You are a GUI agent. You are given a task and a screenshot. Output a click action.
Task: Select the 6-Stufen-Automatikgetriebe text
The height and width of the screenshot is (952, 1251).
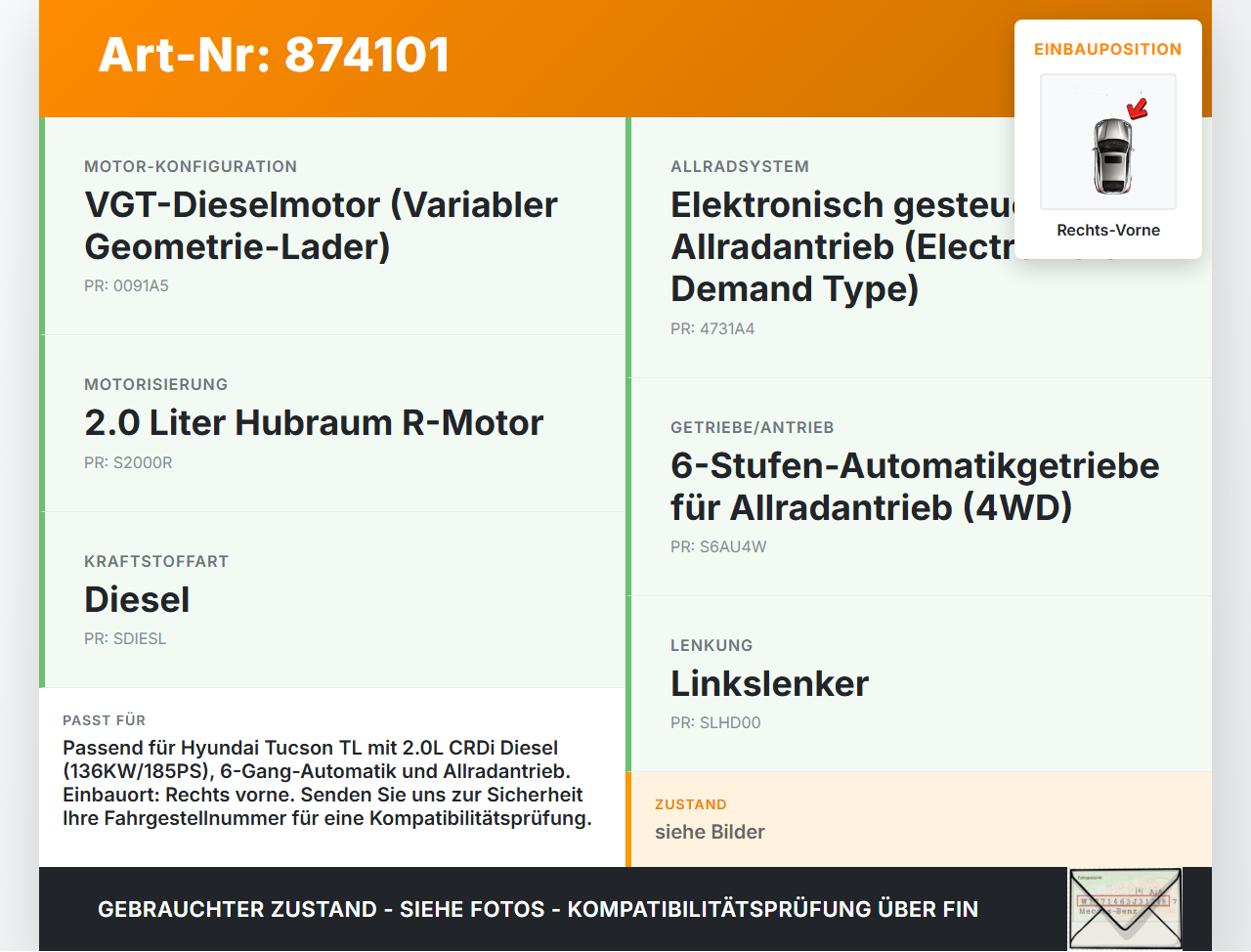pyautogui.click(x=915, y=487)
